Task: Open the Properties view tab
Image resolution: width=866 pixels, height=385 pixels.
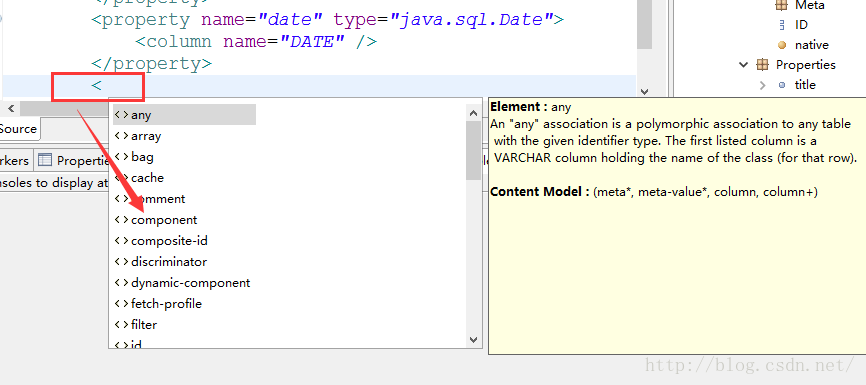Action: pos(73,161)
